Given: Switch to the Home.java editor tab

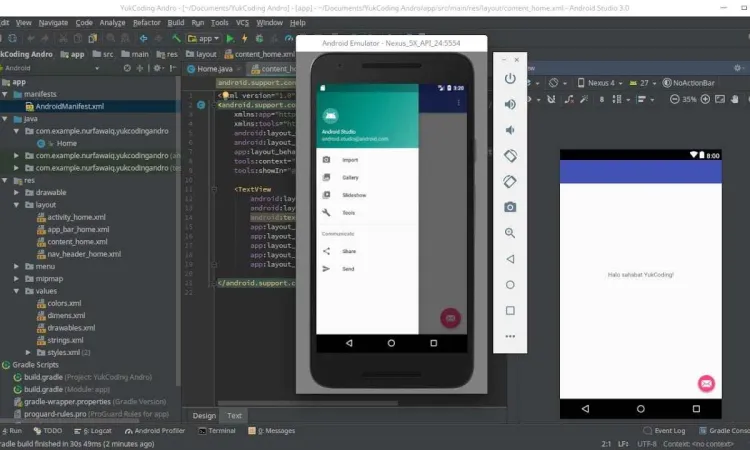Looking at the screenshot, I should 214,69.
